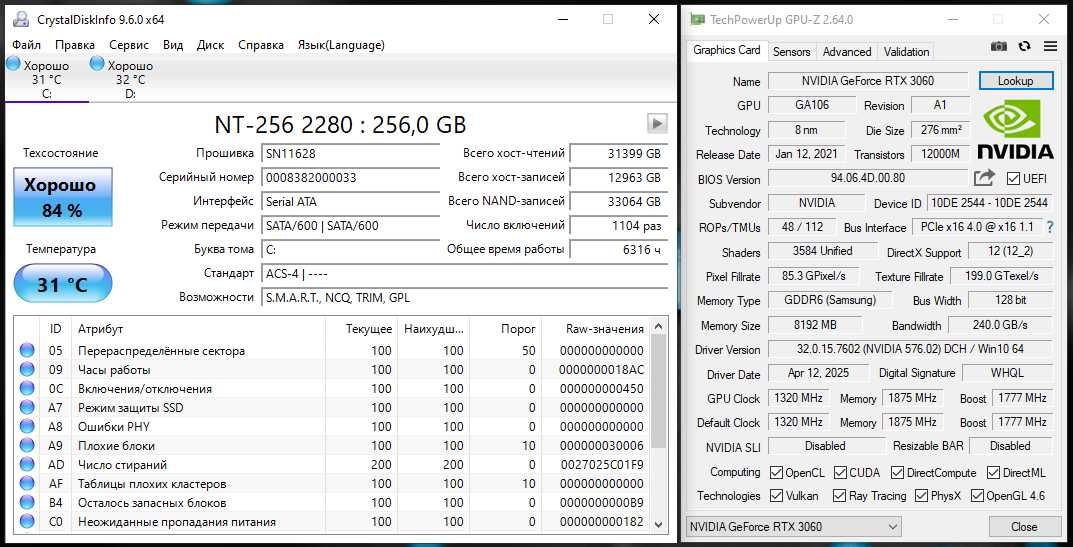
Task: Click the CrystalDiskInfo title bar app icon
Action: [x=21, y=19]
